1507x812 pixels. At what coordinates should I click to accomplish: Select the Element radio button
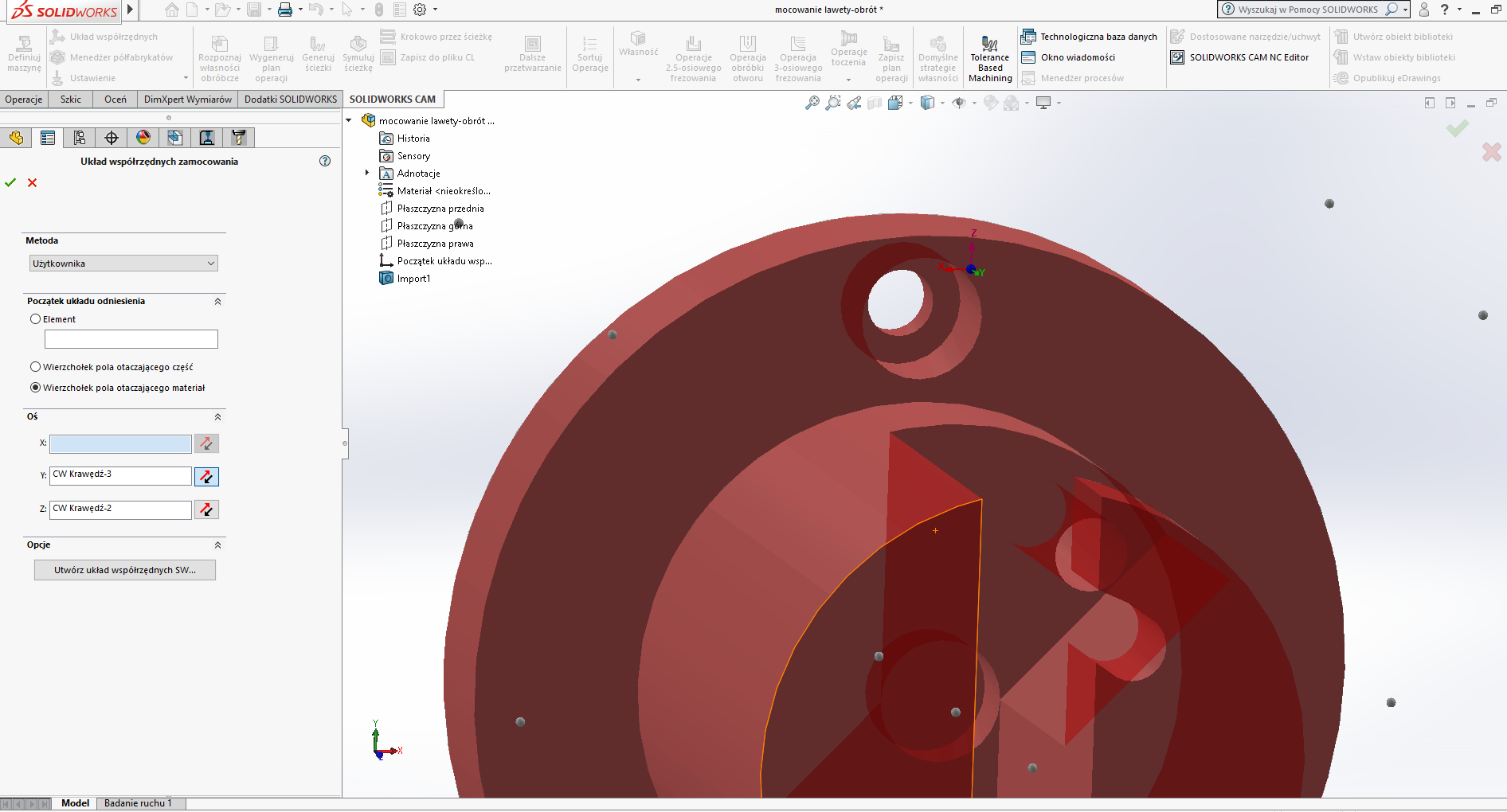[x=35, y=319]
